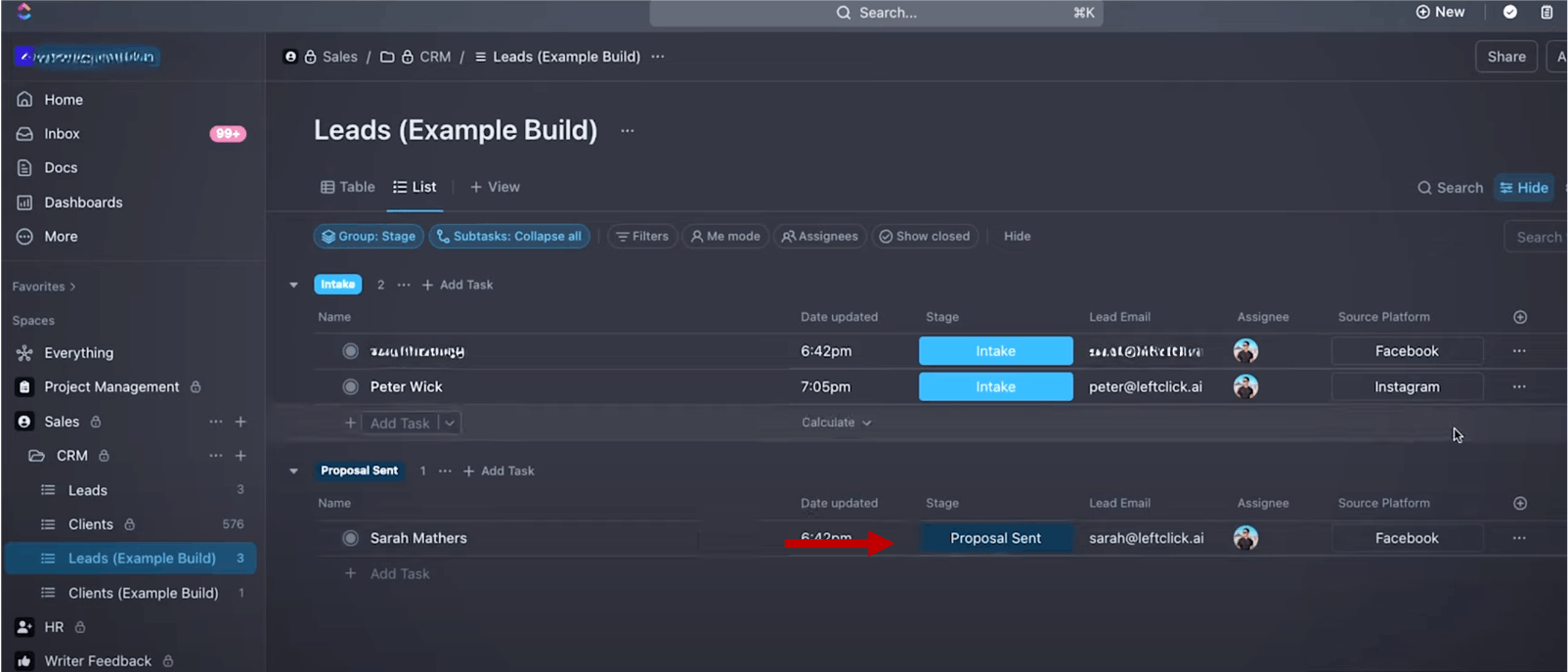Open the CRM folder options ellipsis
The width and height of the screenshot is (1568, 672).
click(215, 456)
